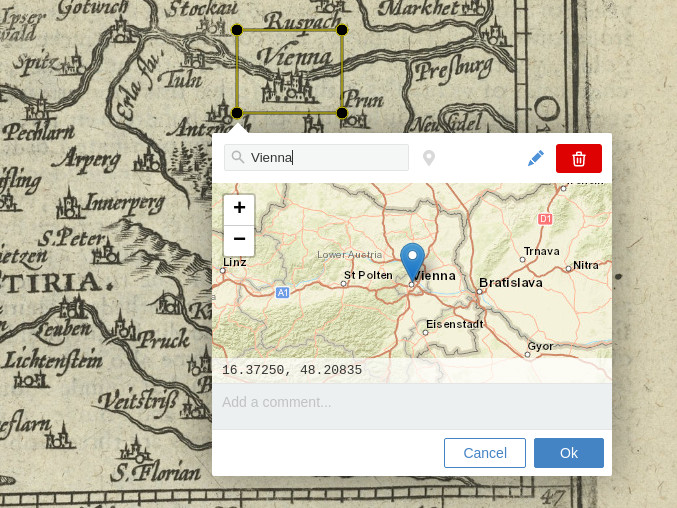This screenshot has height=508, width=677.
Task: Click the top-left selection handle
Action: tap(237, 30)
